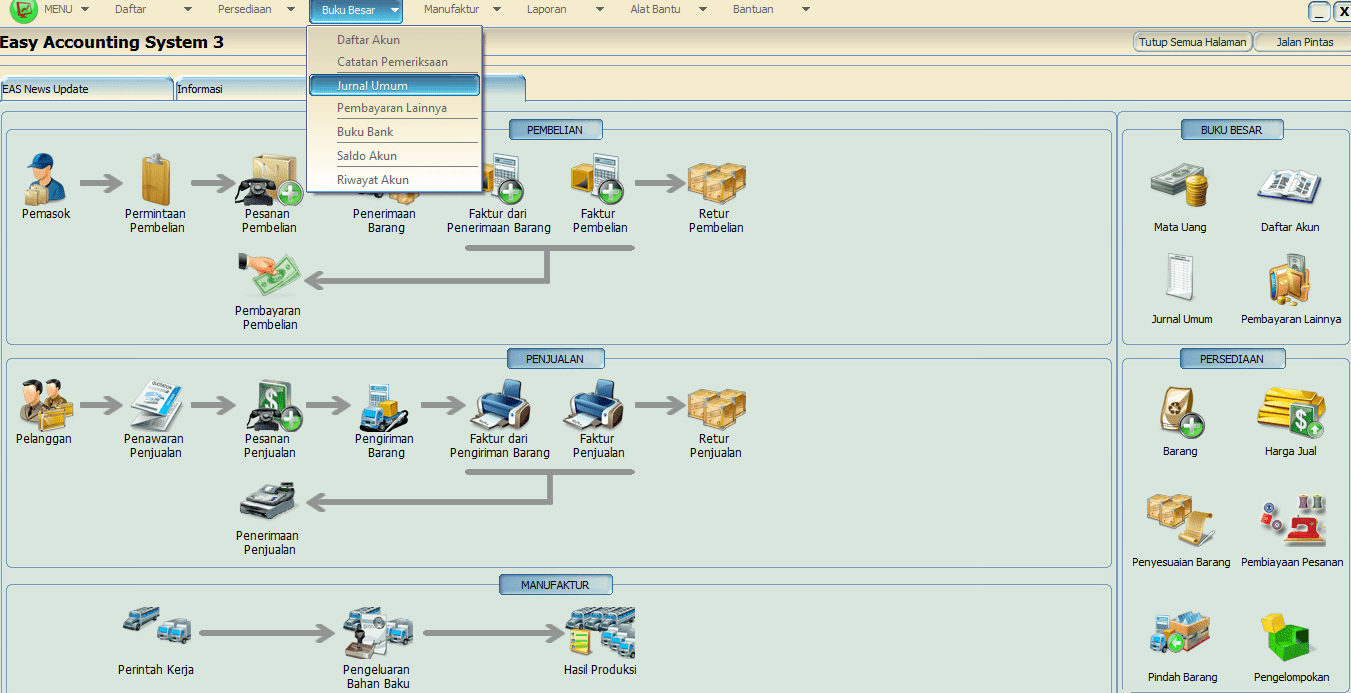
Task: Select Catatan Pemeriksaan menu entry
Action: [x=394, y=62]
